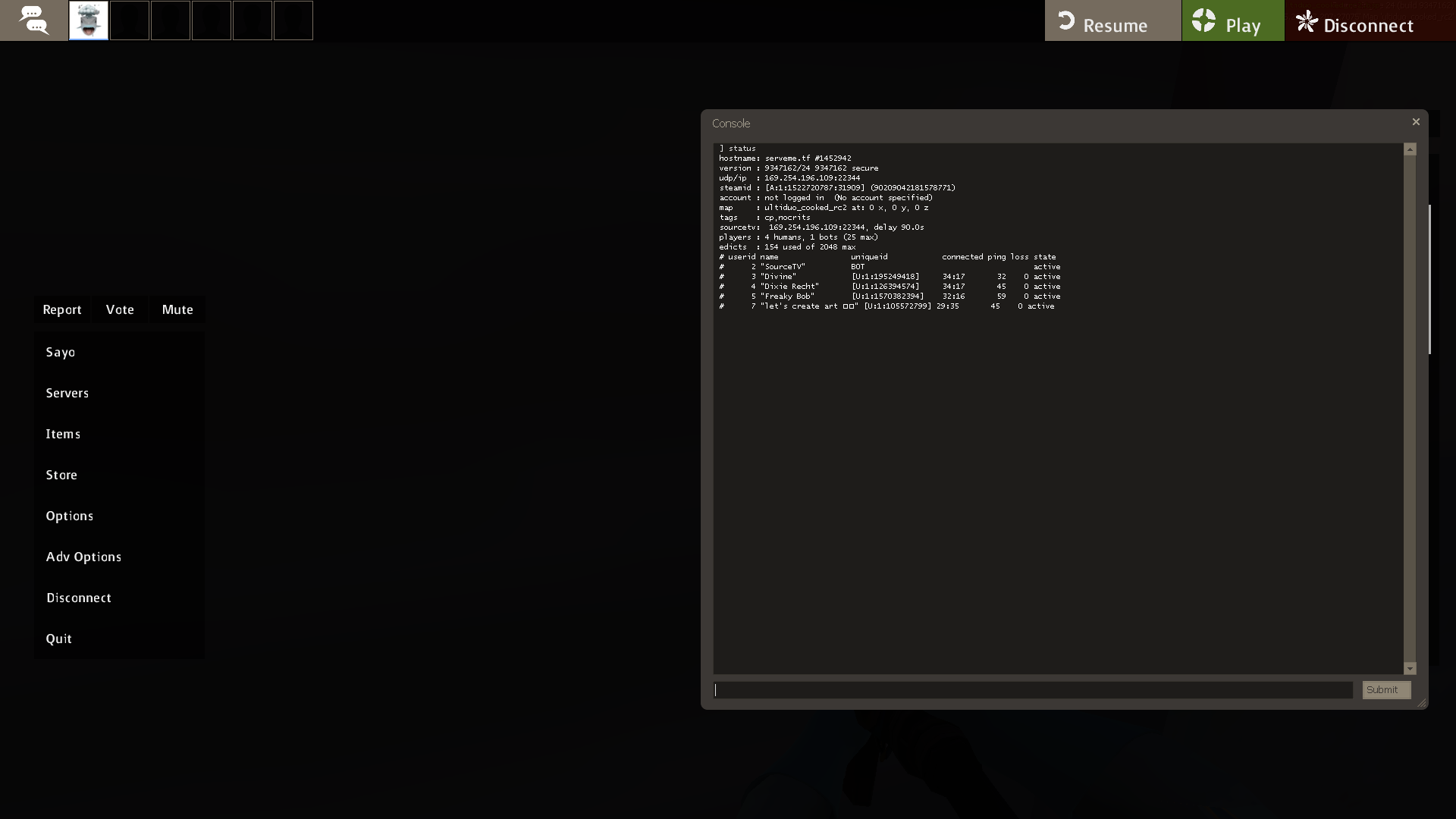Open the Report menu

(62, 309)
